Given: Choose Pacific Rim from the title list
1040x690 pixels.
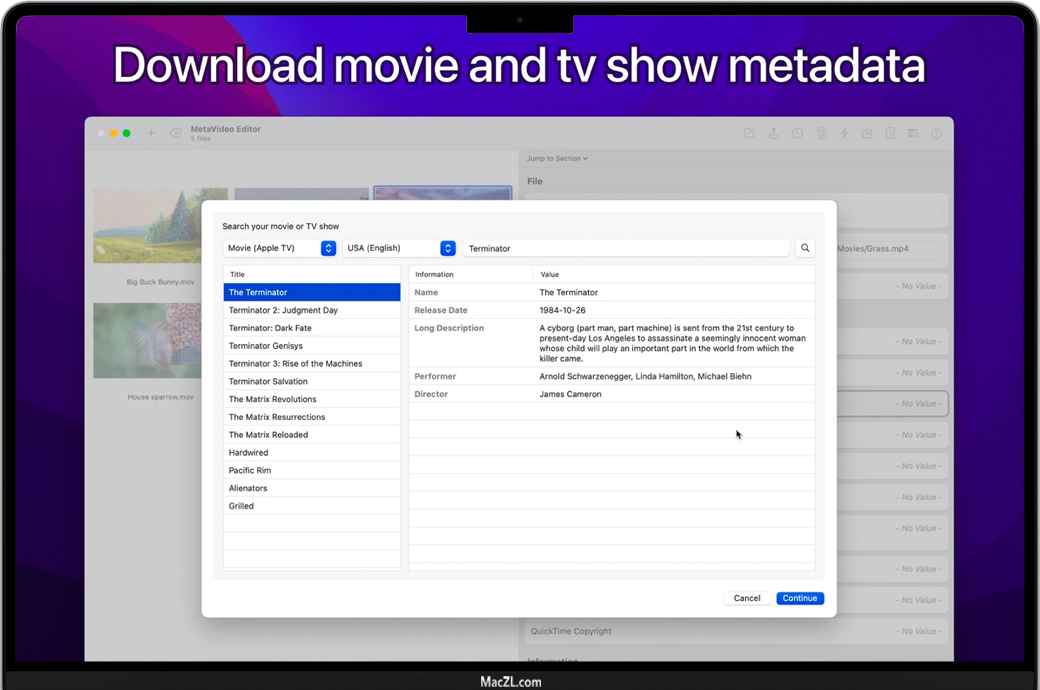Looking at the screenshot, I should point(250,470).
